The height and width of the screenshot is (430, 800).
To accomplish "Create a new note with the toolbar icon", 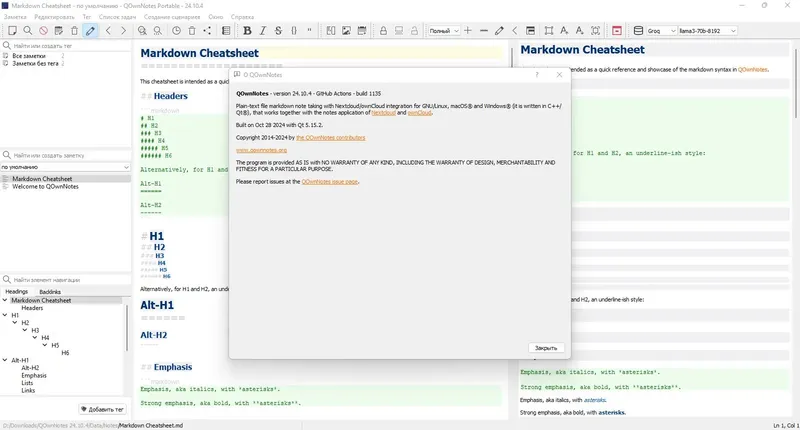I will (x=12, y=31).
